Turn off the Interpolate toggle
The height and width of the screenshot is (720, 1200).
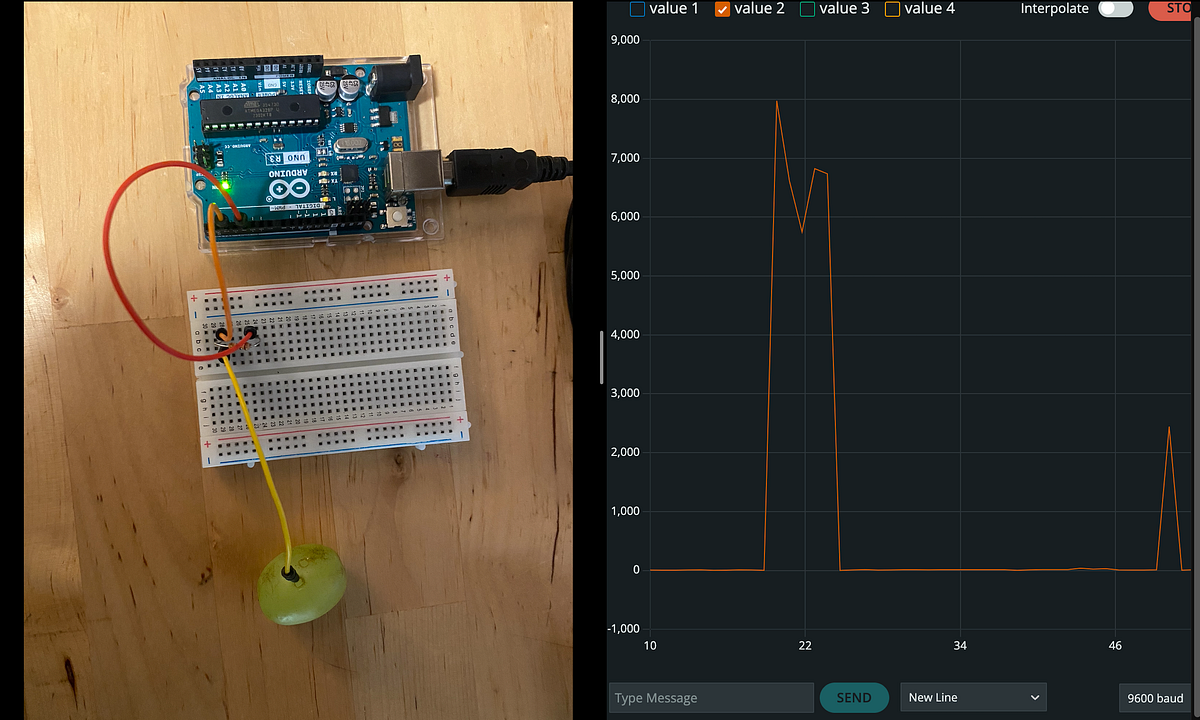1114,9
